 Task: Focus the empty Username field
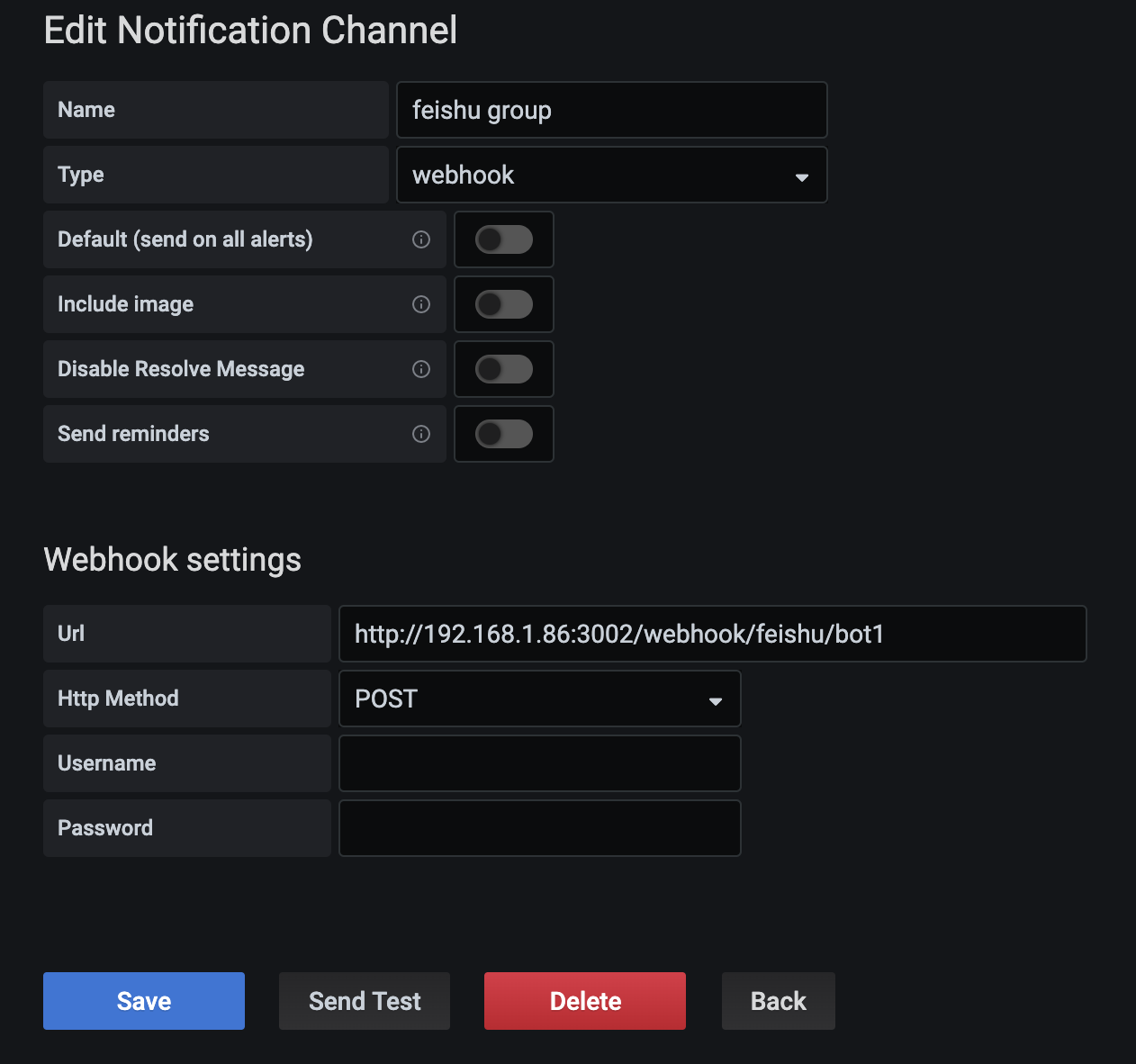coord(539,763)
